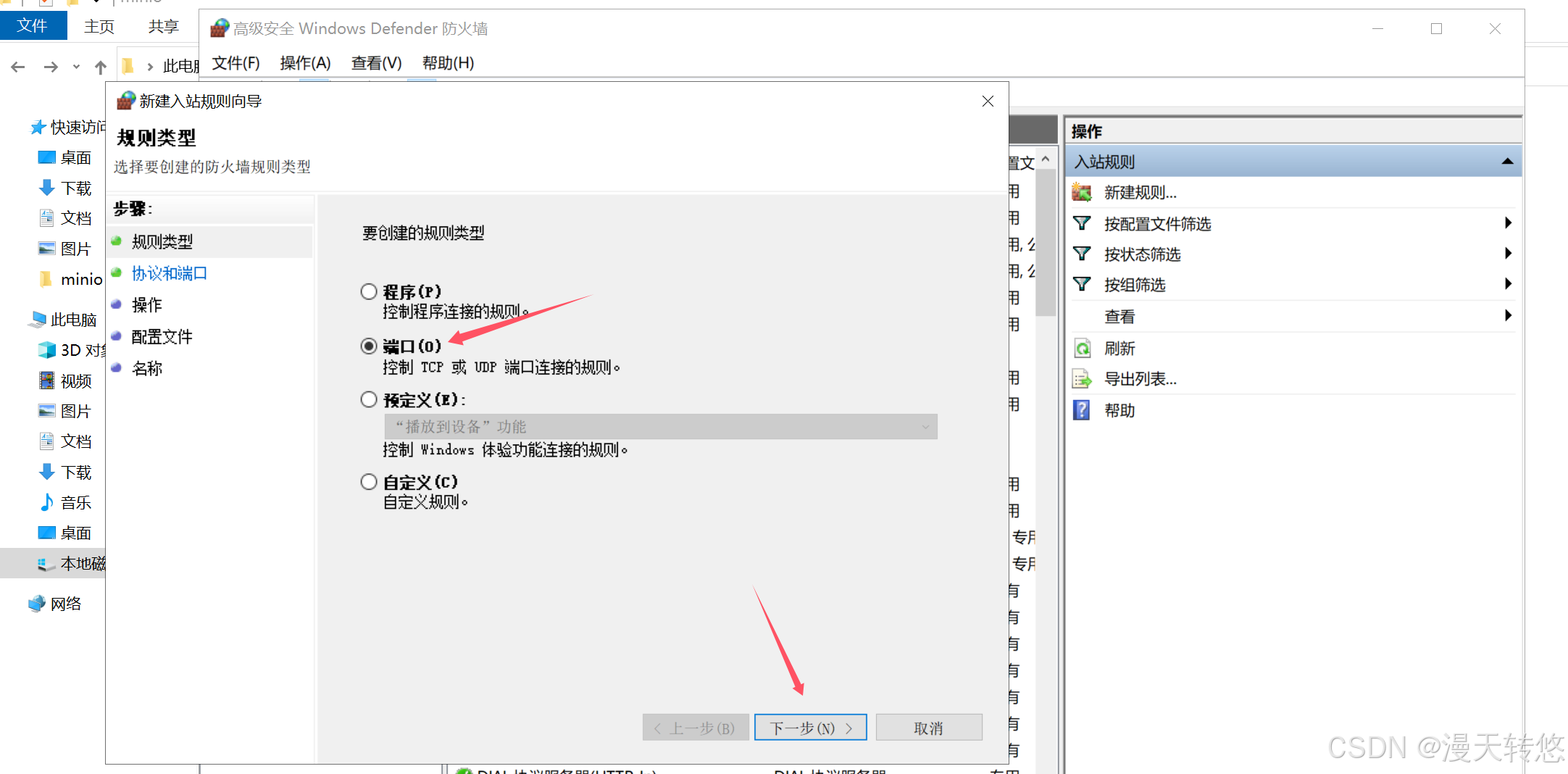
Task: Click the 按组筛选 filter icon
Action: (1082, 284)
